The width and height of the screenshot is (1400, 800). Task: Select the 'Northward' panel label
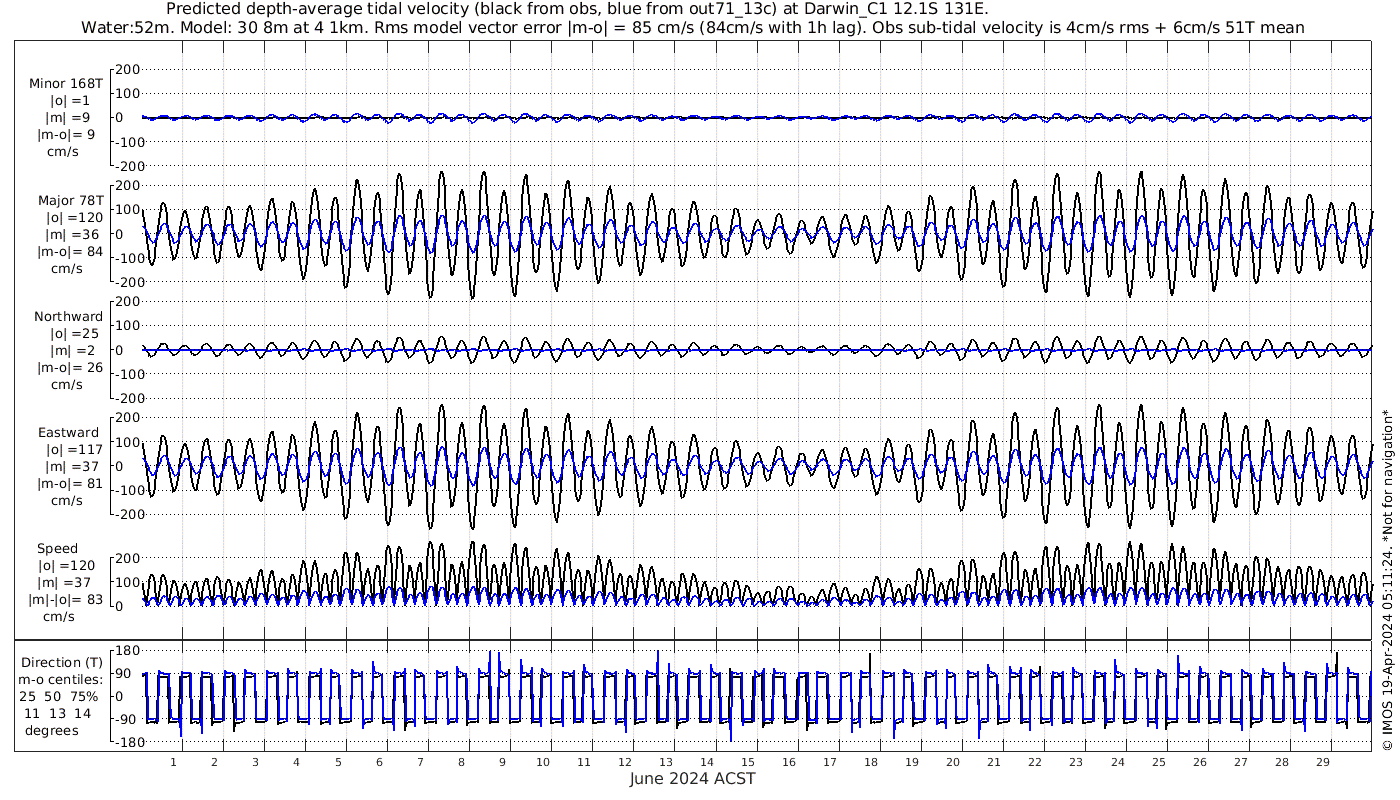pyautogui.click(x=68, y=317)
